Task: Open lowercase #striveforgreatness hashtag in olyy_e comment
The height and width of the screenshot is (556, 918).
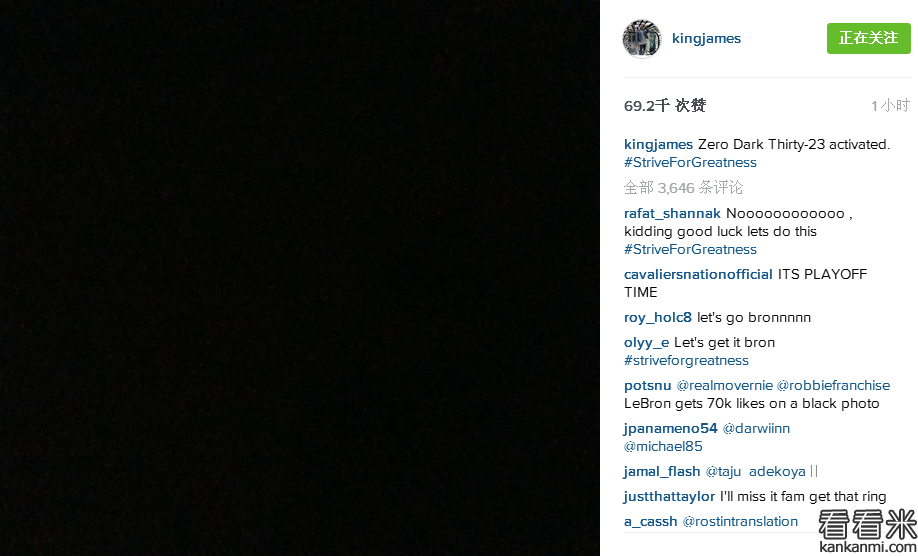Action: click(x=686, y=361)
